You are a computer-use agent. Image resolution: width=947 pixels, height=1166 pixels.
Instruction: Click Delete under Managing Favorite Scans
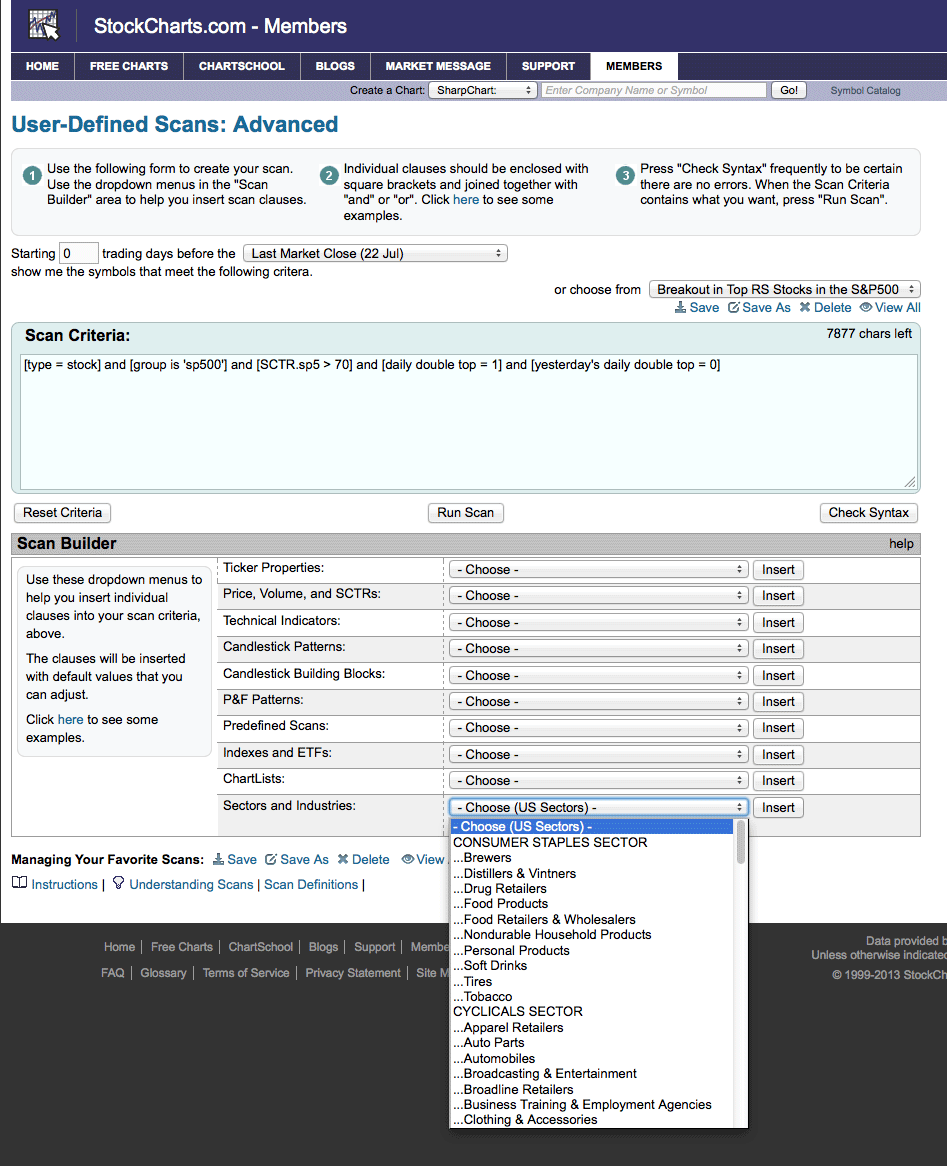pyautogui.click(x=363, y=860)
